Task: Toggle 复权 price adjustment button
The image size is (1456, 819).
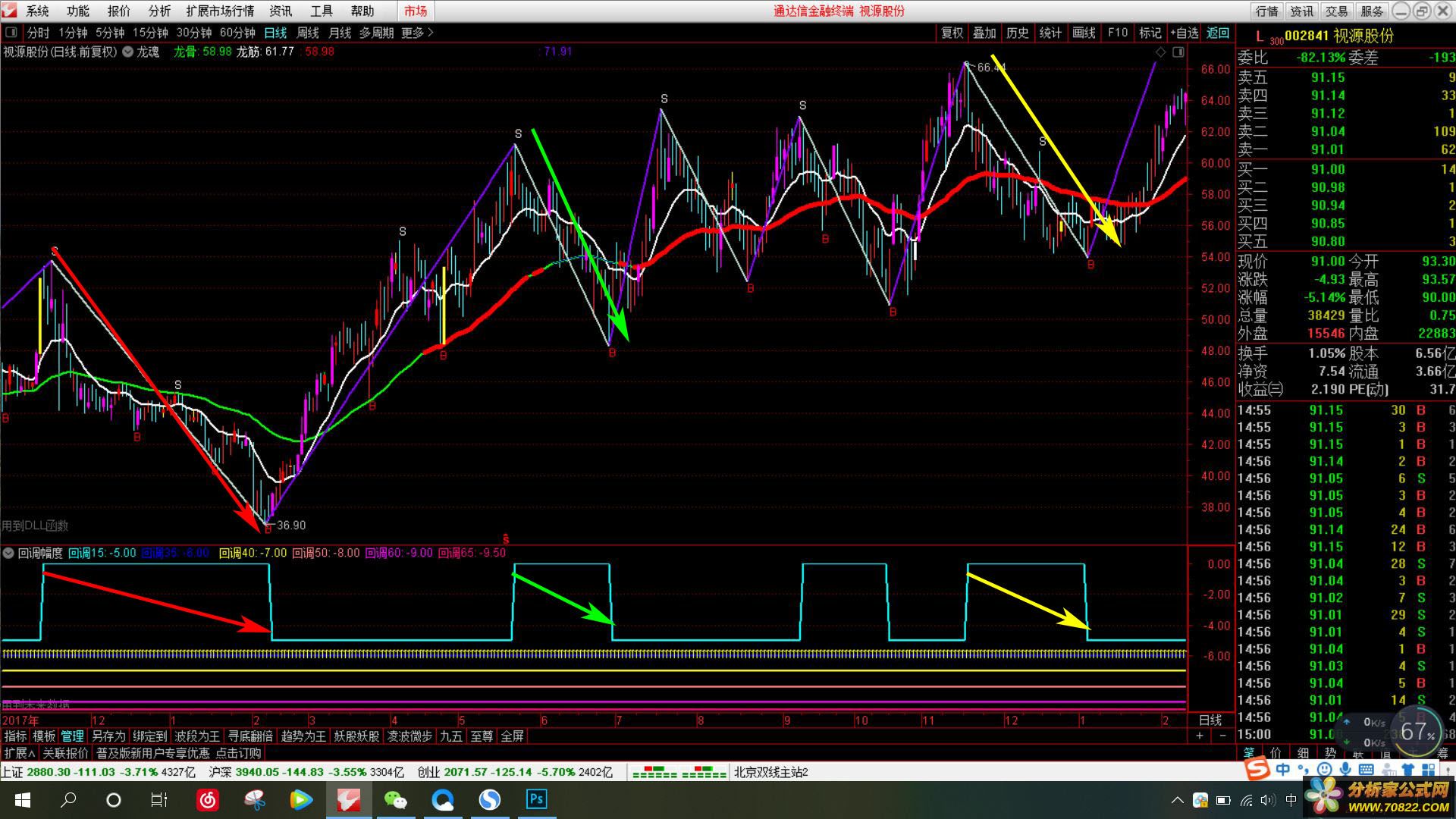Action: pos(952,33)
